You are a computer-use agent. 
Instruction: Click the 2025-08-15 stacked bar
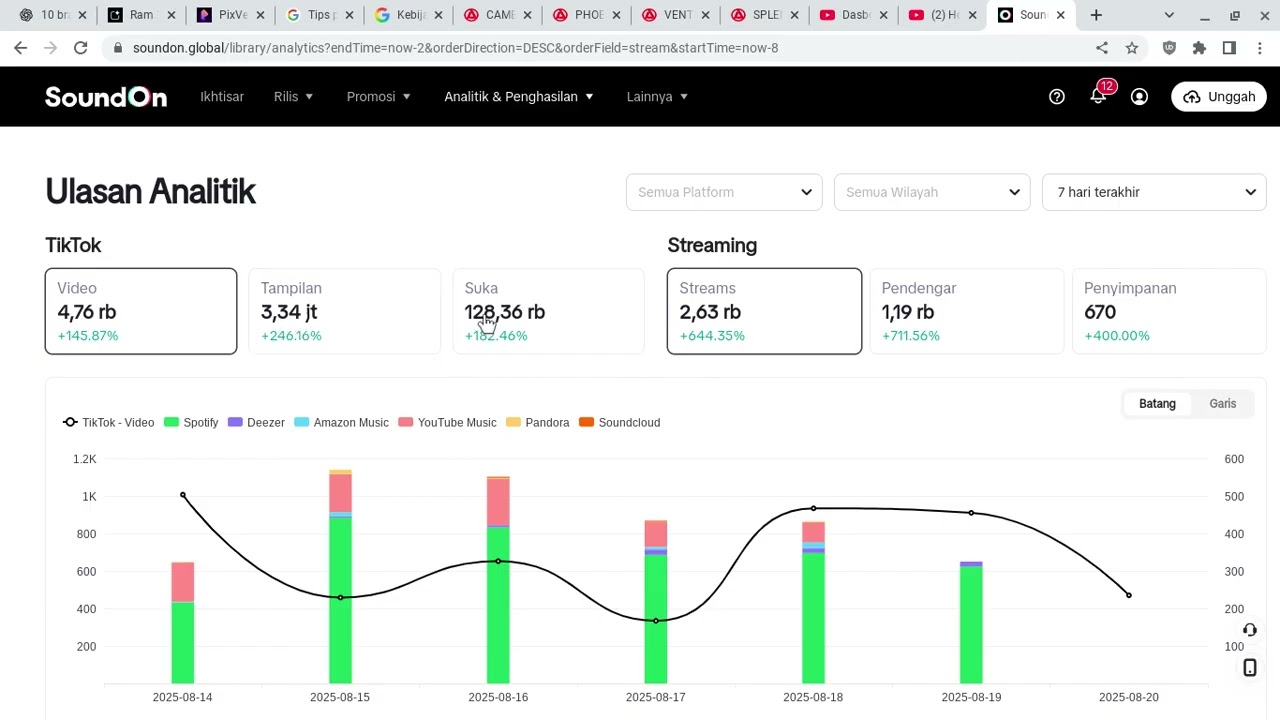[340, 577]
